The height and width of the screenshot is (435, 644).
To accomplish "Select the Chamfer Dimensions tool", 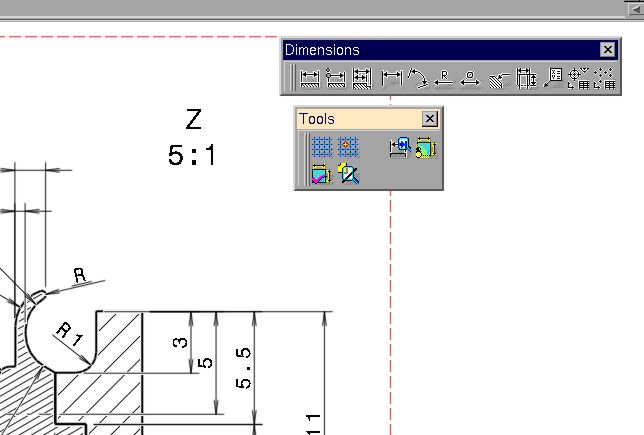I will [500, 78].
